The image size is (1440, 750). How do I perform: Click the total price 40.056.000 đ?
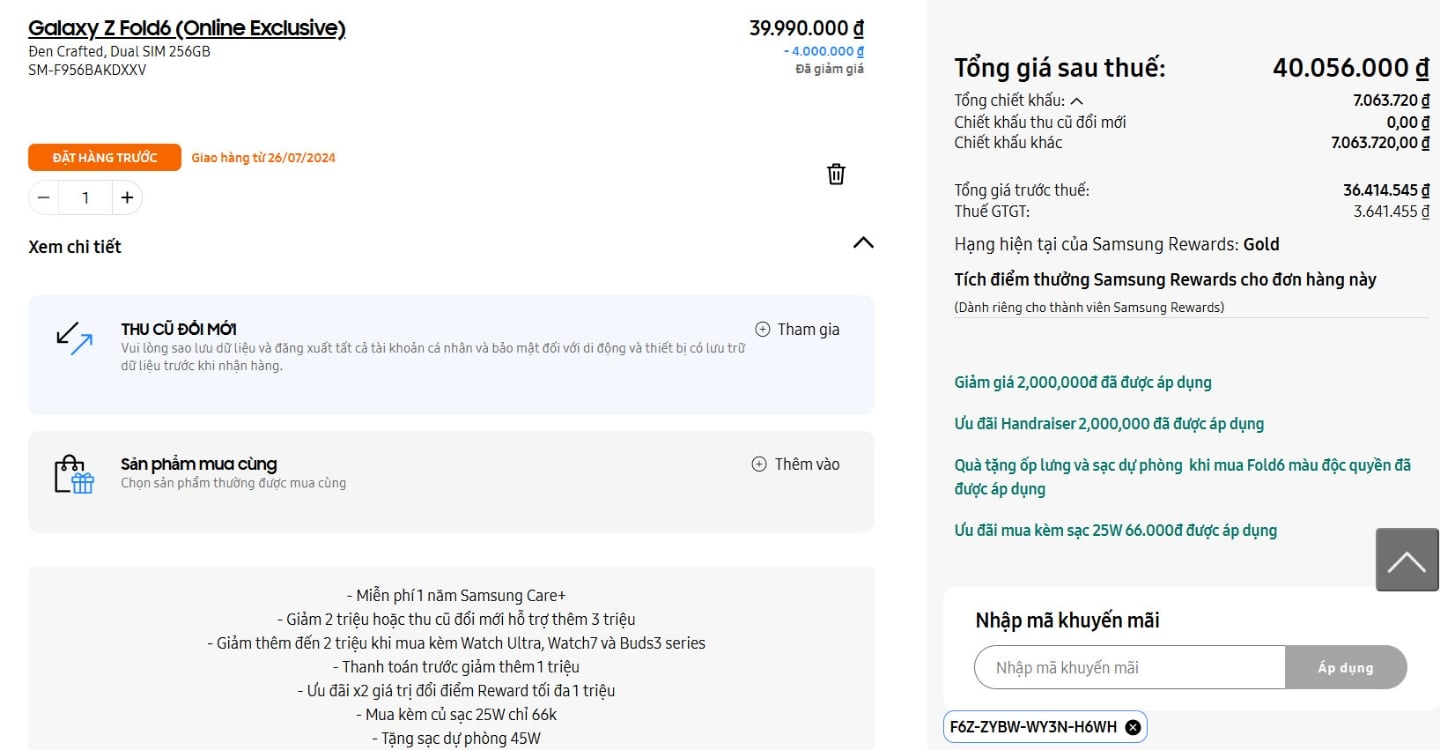pos(1350,68)
